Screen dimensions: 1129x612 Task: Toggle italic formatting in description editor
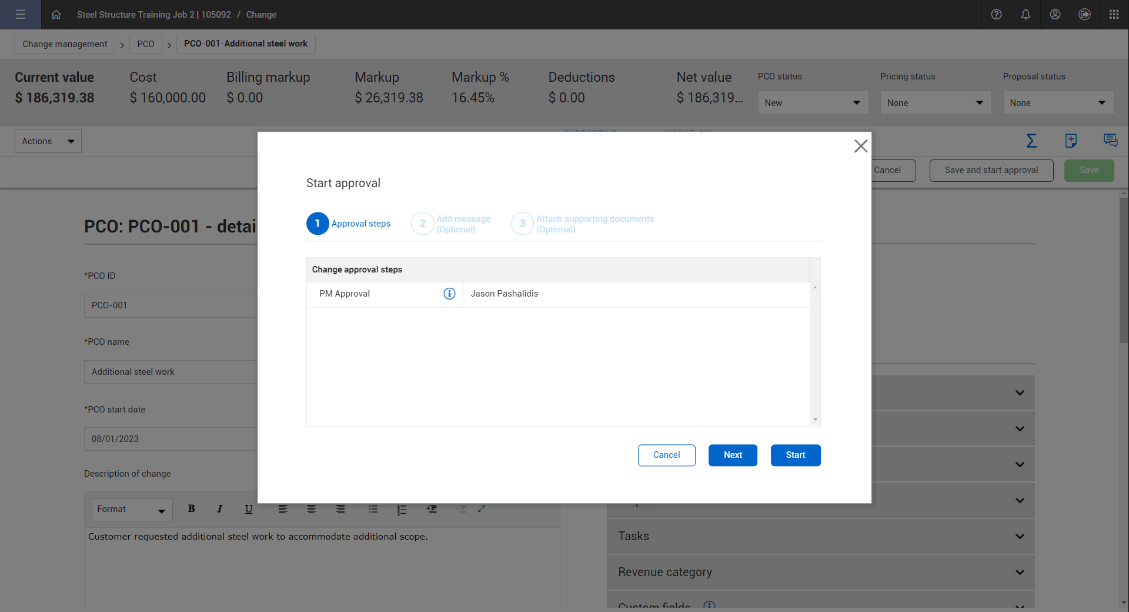coord(219,509)
